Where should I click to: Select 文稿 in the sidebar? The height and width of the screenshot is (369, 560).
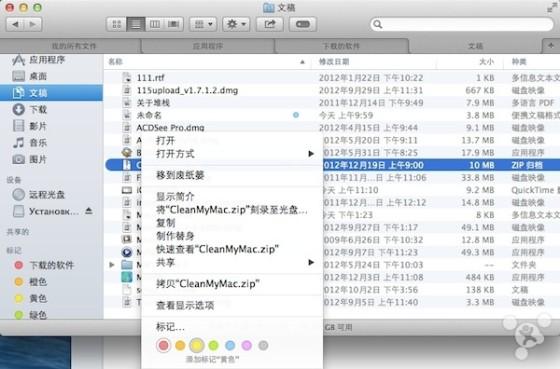pyautogui.click(x=51, y=93)
